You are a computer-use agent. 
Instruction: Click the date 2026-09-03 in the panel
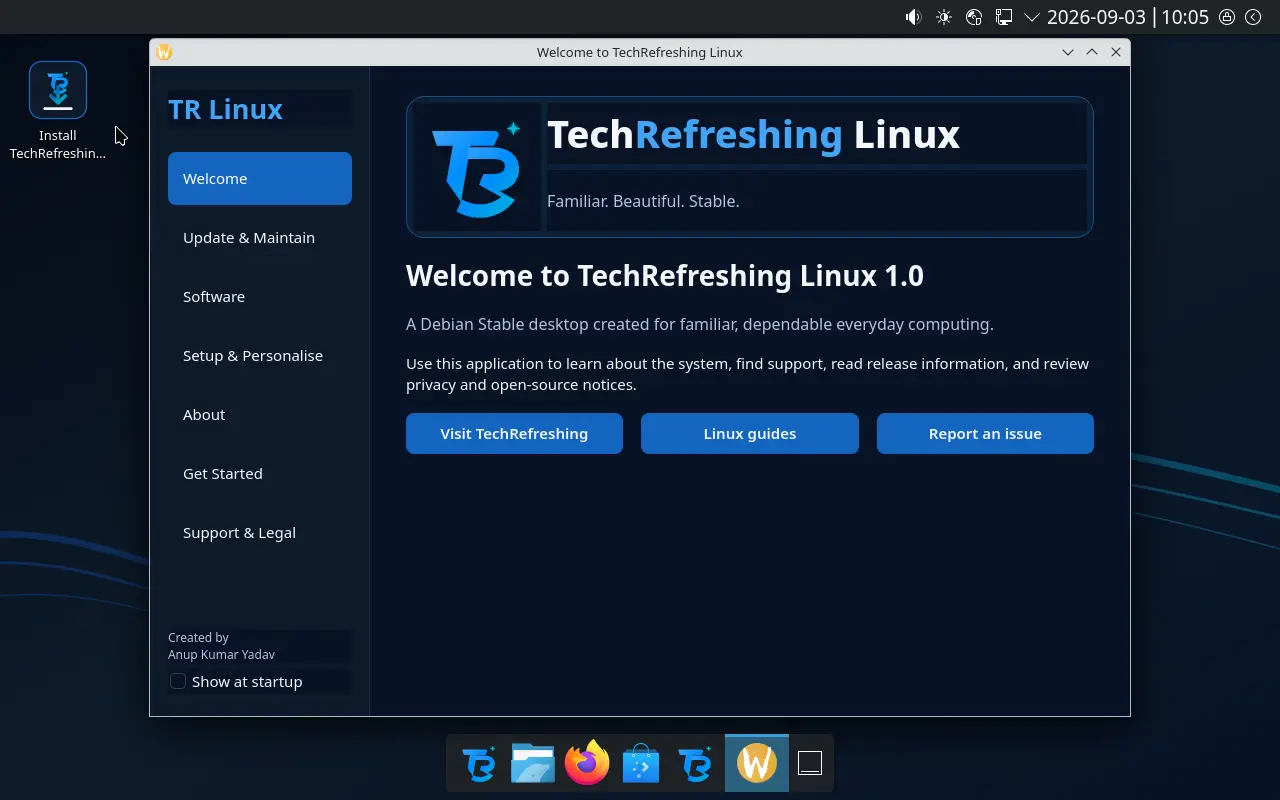[x=1097, y=17]
